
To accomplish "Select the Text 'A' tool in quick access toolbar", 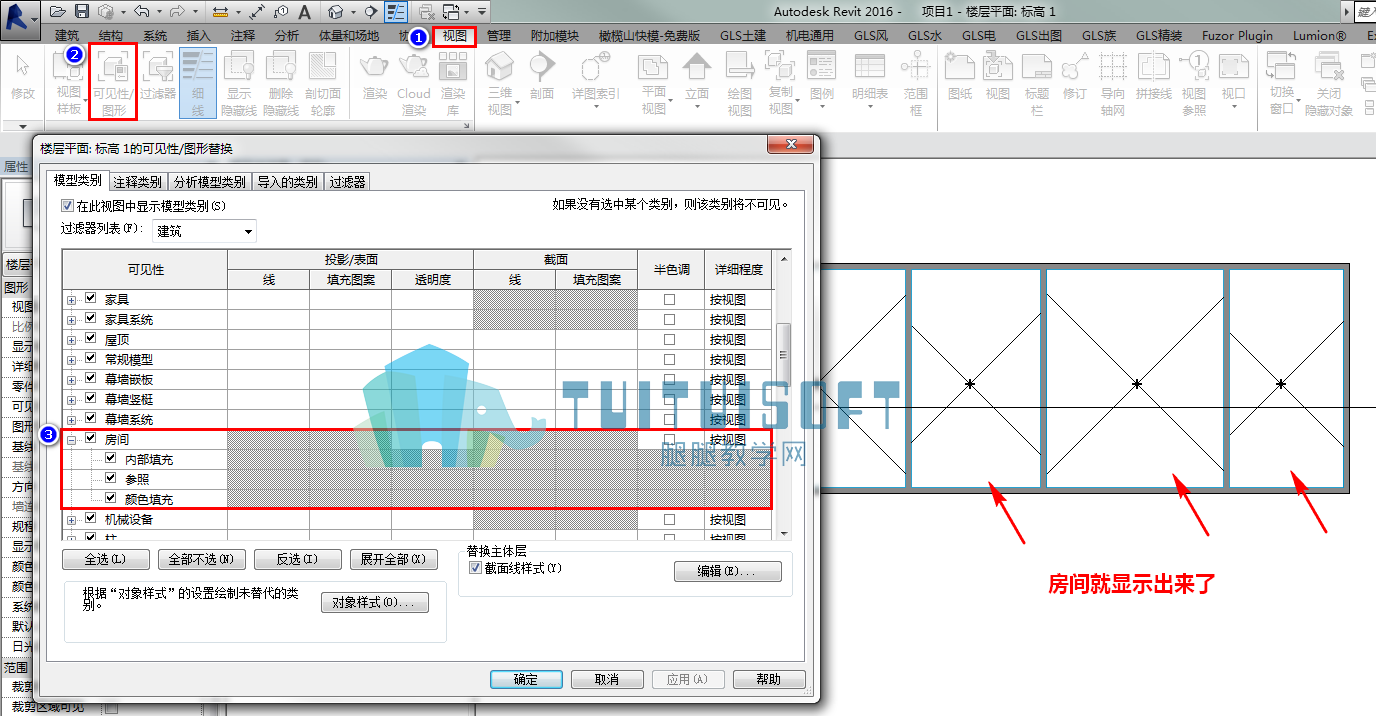I will (x=304, y=12).
